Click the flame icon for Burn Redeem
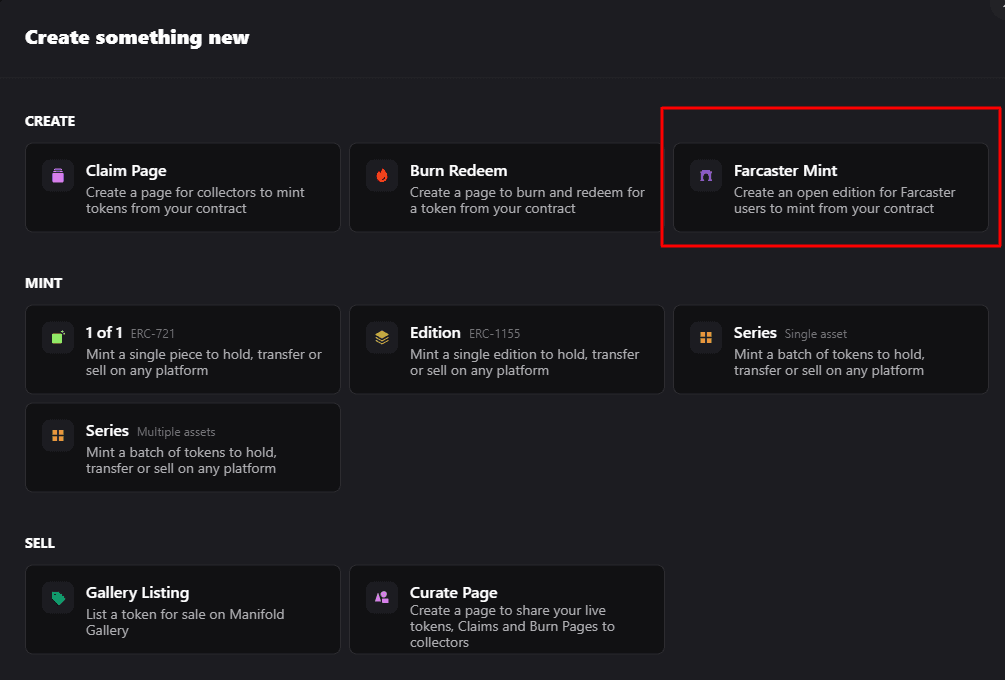Image resolution: width=1005 pixels, height=680 pixels. pos(382,175)
